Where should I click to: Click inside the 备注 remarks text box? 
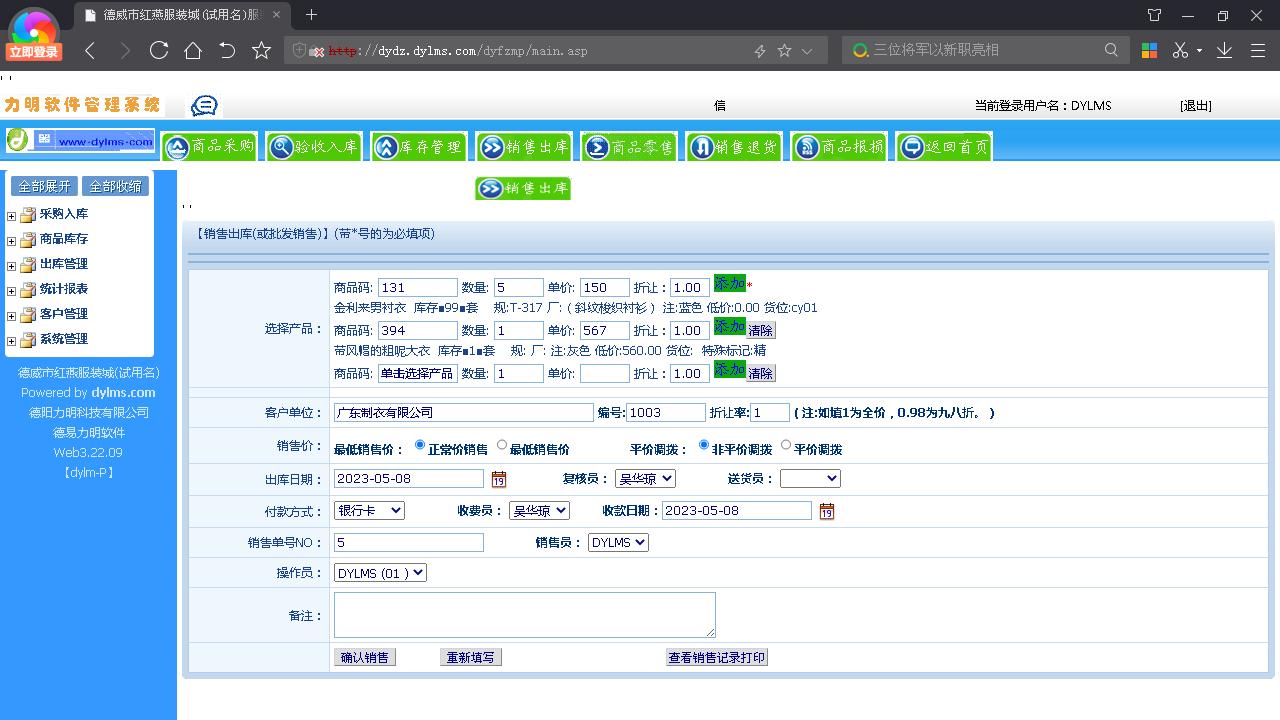[x=524, y=614]
